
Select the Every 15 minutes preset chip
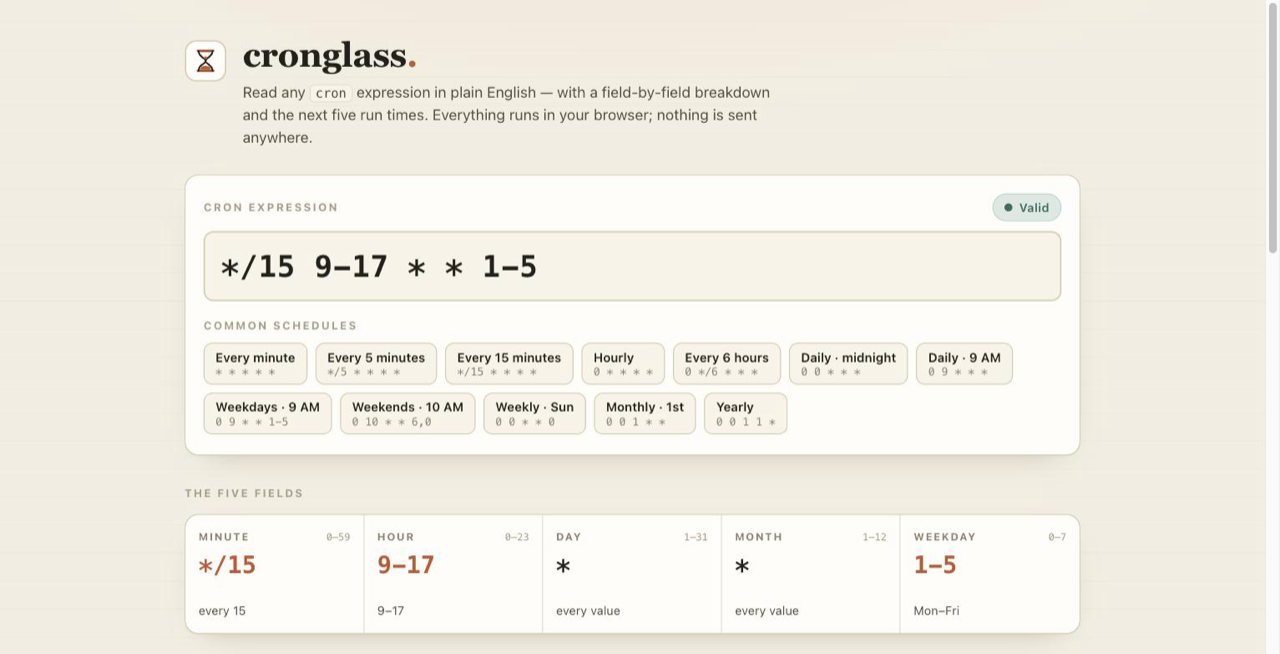tap(509, 364)
